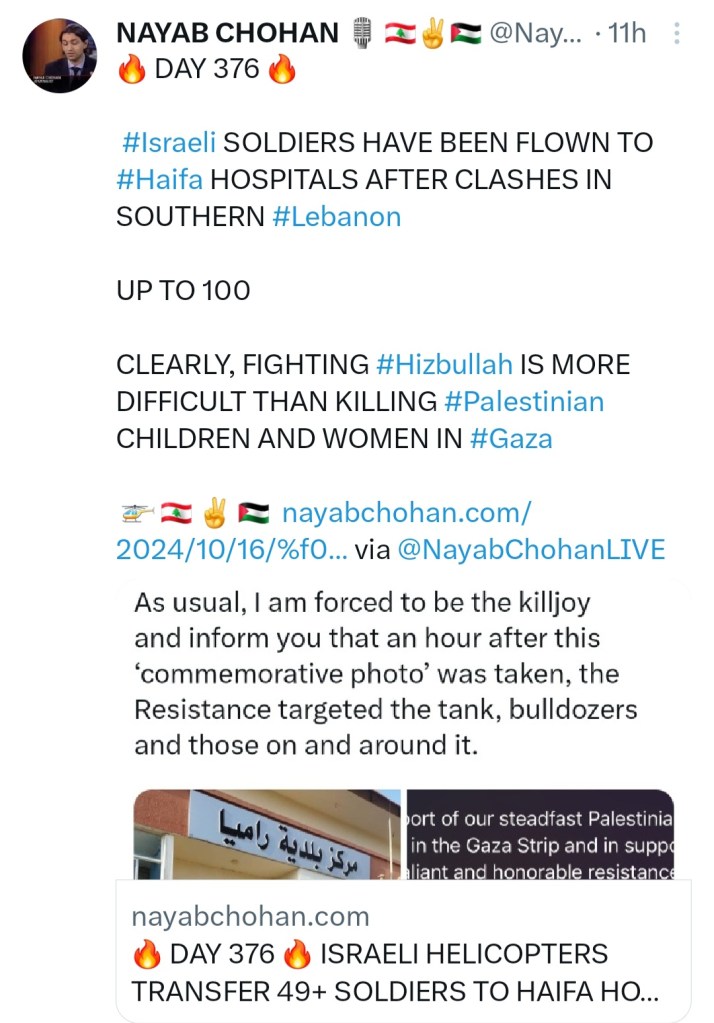714x1023 pixels.
Task: Open the #Palestinian hashtag
Action: click(524, 402)
